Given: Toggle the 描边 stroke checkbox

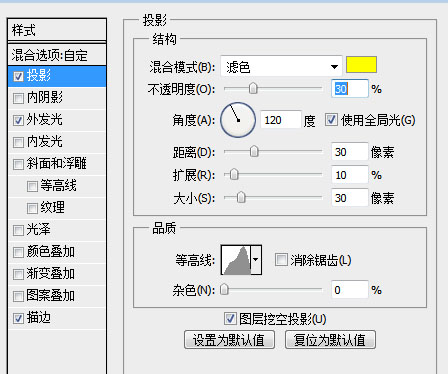Looking at the screenshot, I should 18,318.
